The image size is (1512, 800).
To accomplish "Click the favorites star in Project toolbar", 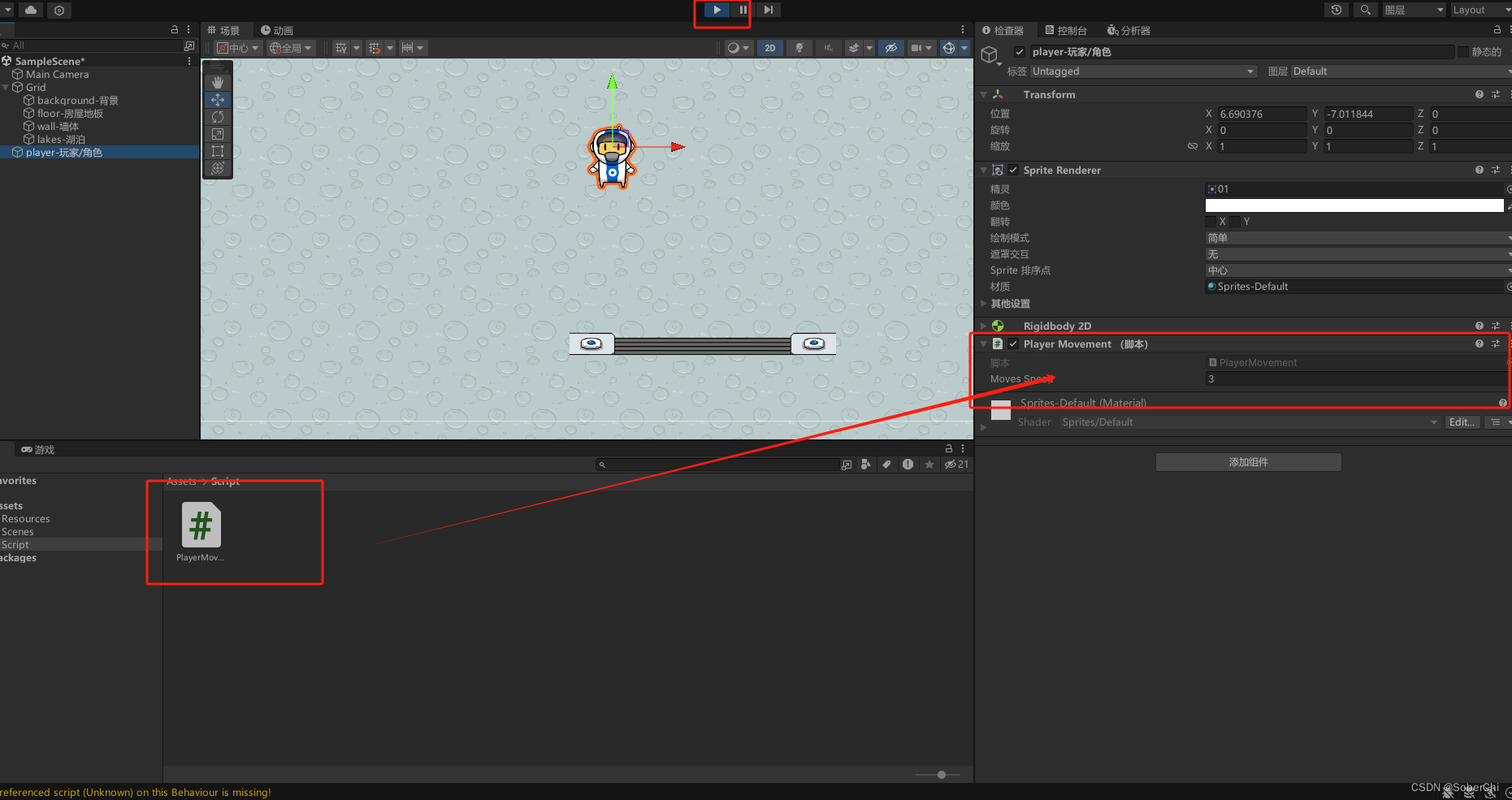I will pos(929,465).
